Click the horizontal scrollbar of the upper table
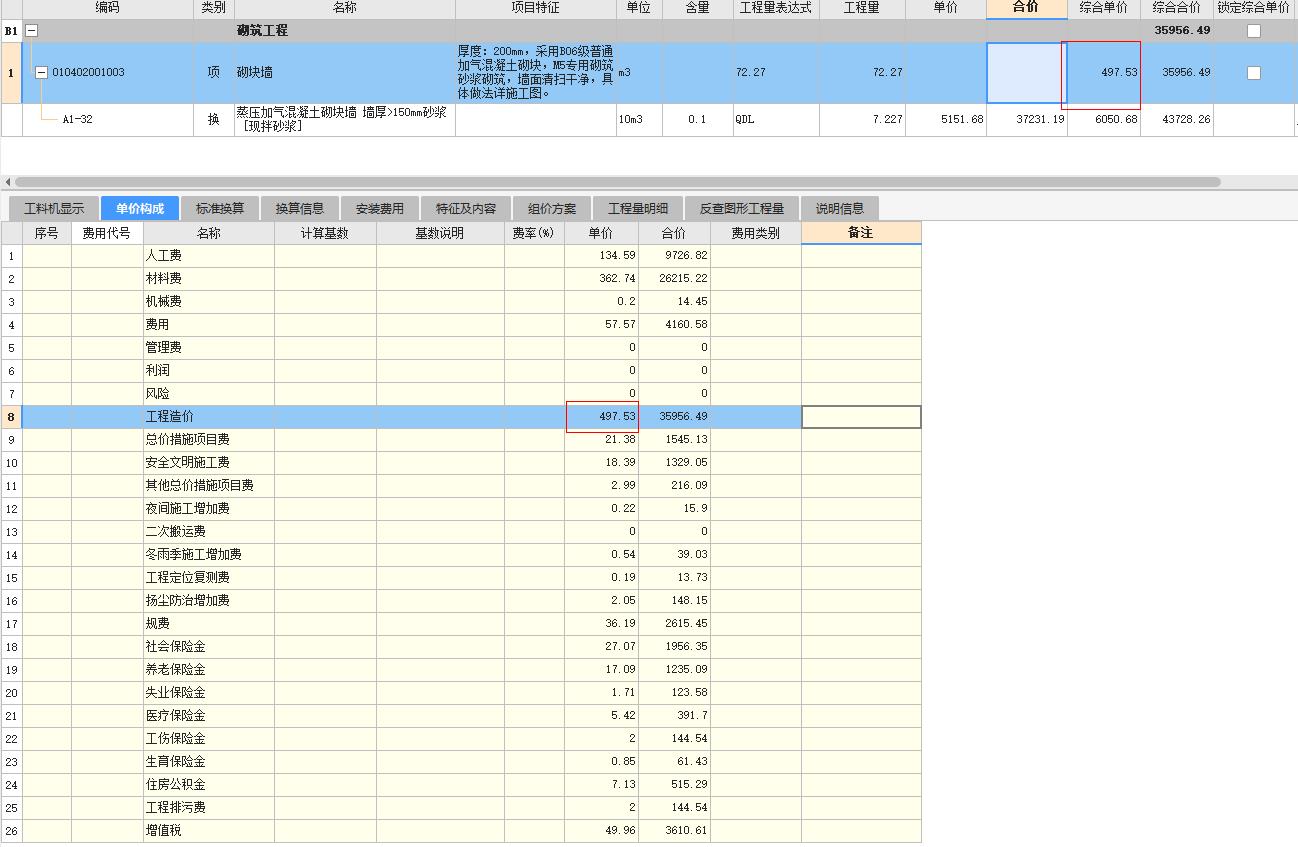1298x847 pixels. tap(617, 182)
